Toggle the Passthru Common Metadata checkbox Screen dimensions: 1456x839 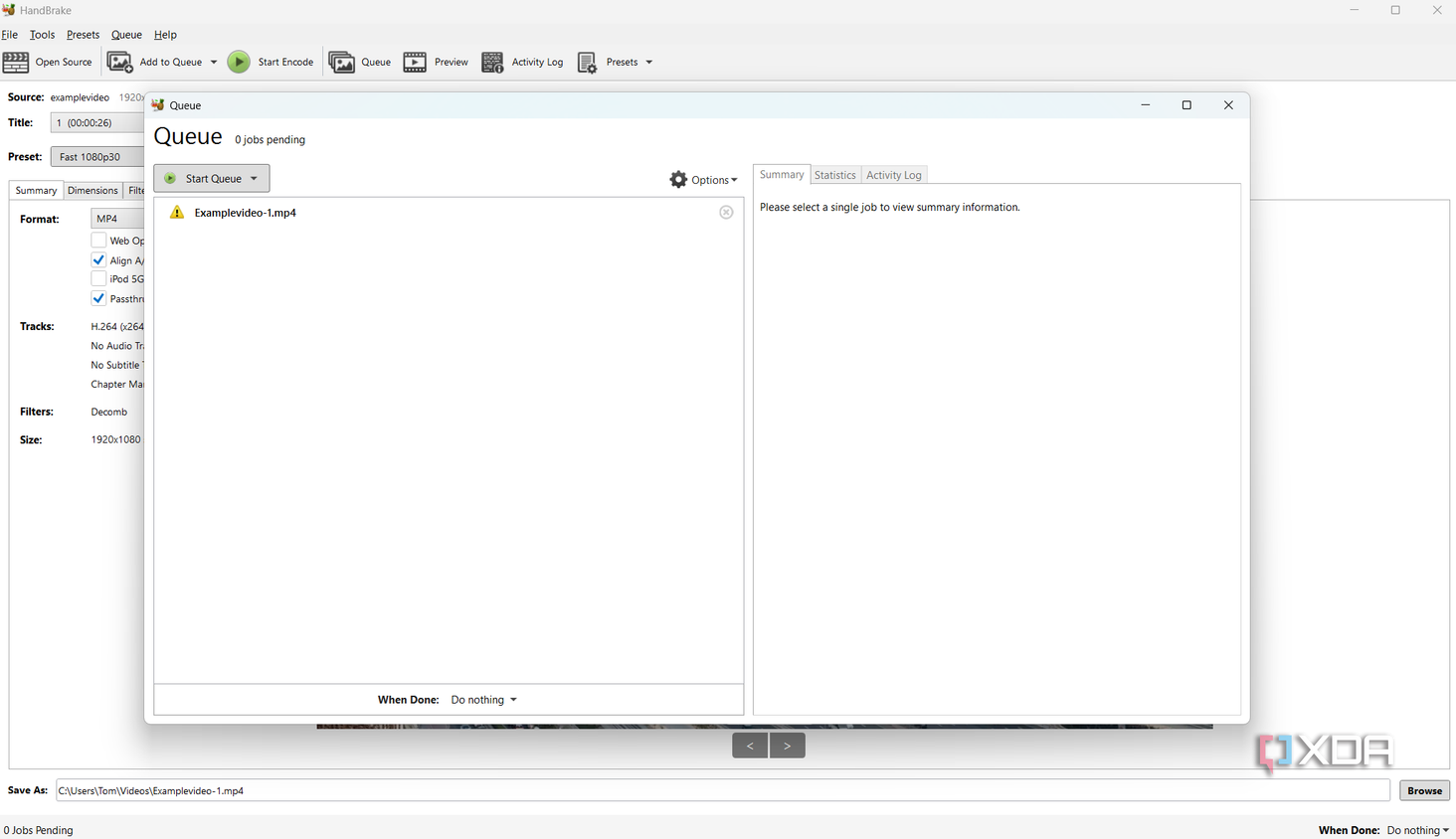(98, 298)
